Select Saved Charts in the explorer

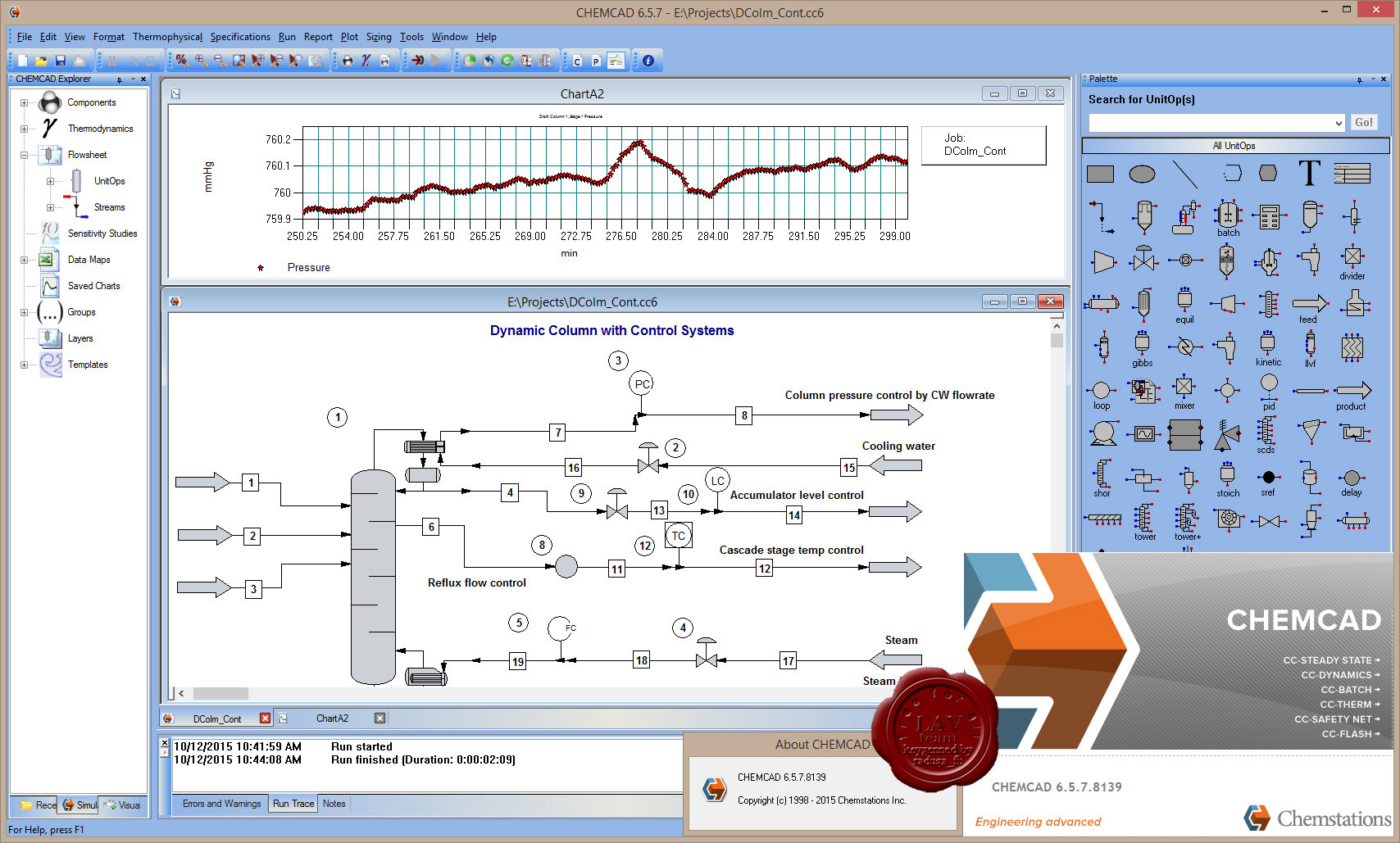tap(94, 287)
